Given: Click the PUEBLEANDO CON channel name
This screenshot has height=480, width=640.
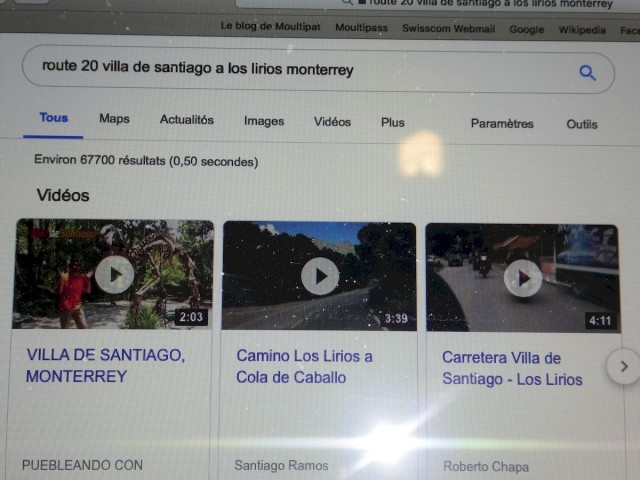Looking at the screenshot, I should tap(82, 465).
